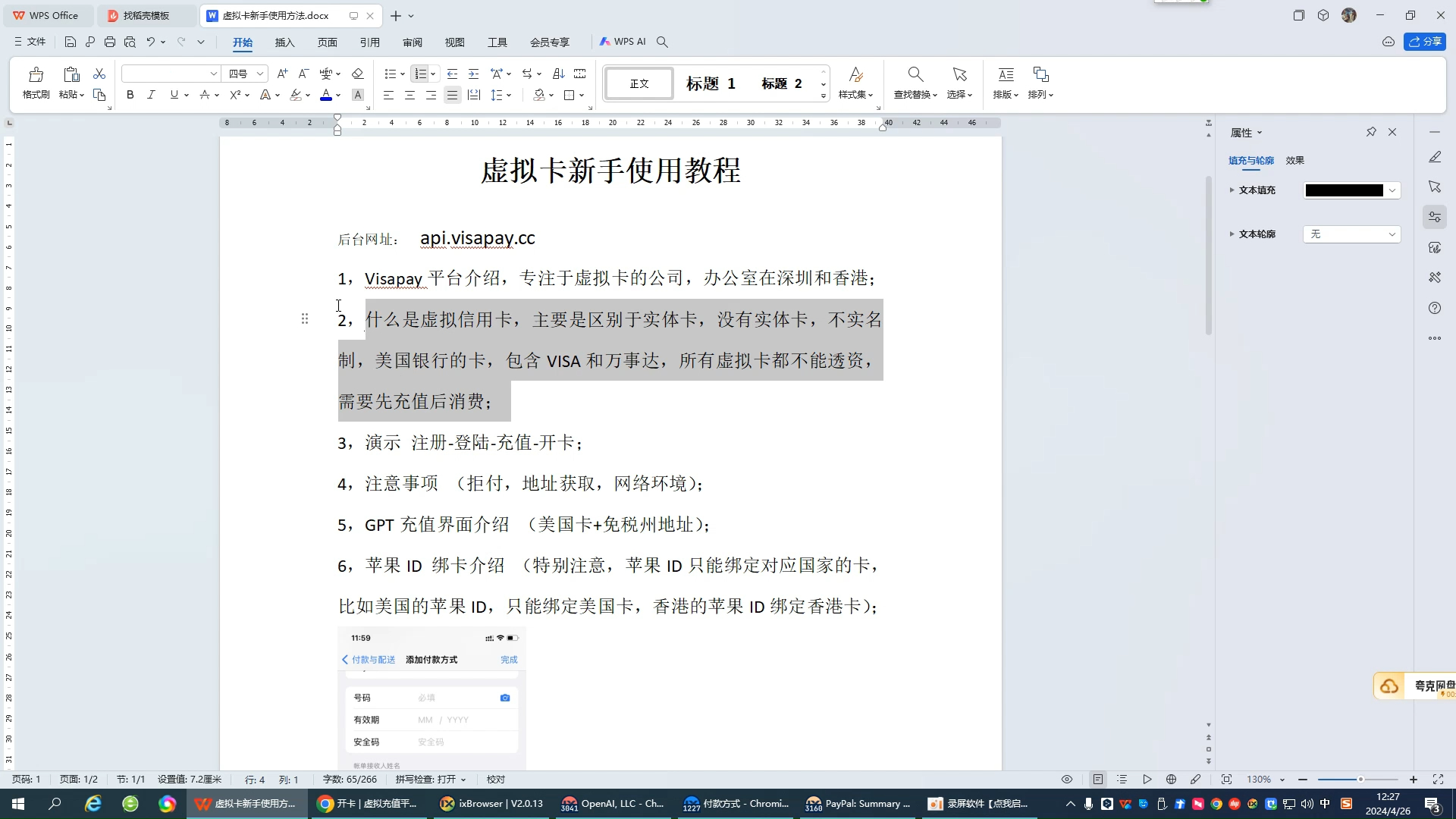
Task: Open the font name combo box dropdown
Action: pos(214,74)
